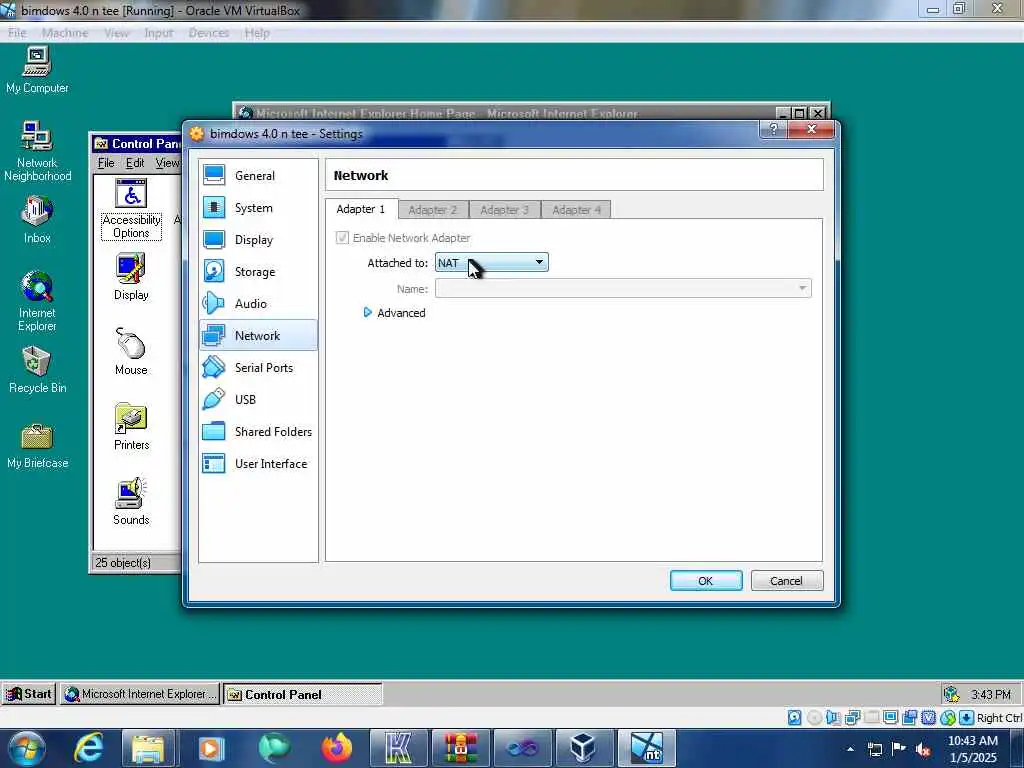Open Edit menu in Control Panel
Viewport: 1024px width, 768px height.
[135, 163]
